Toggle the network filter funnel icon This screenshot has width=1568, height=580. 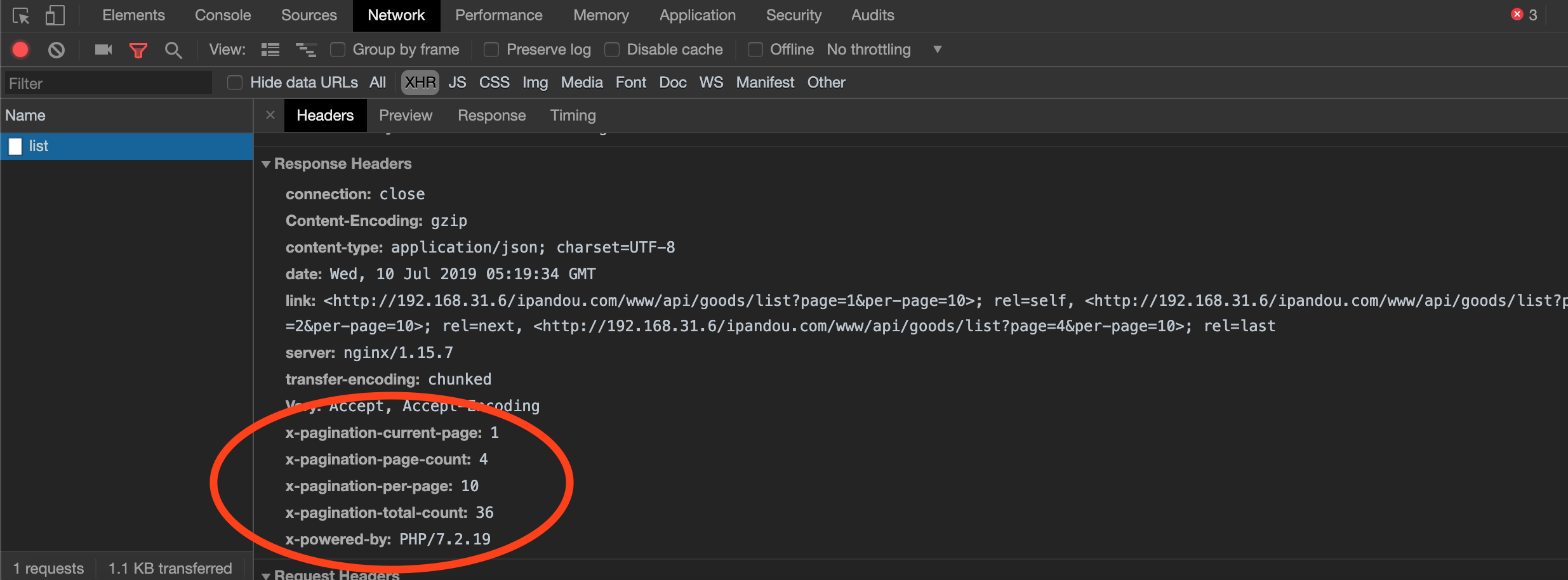tap(138, 49)
